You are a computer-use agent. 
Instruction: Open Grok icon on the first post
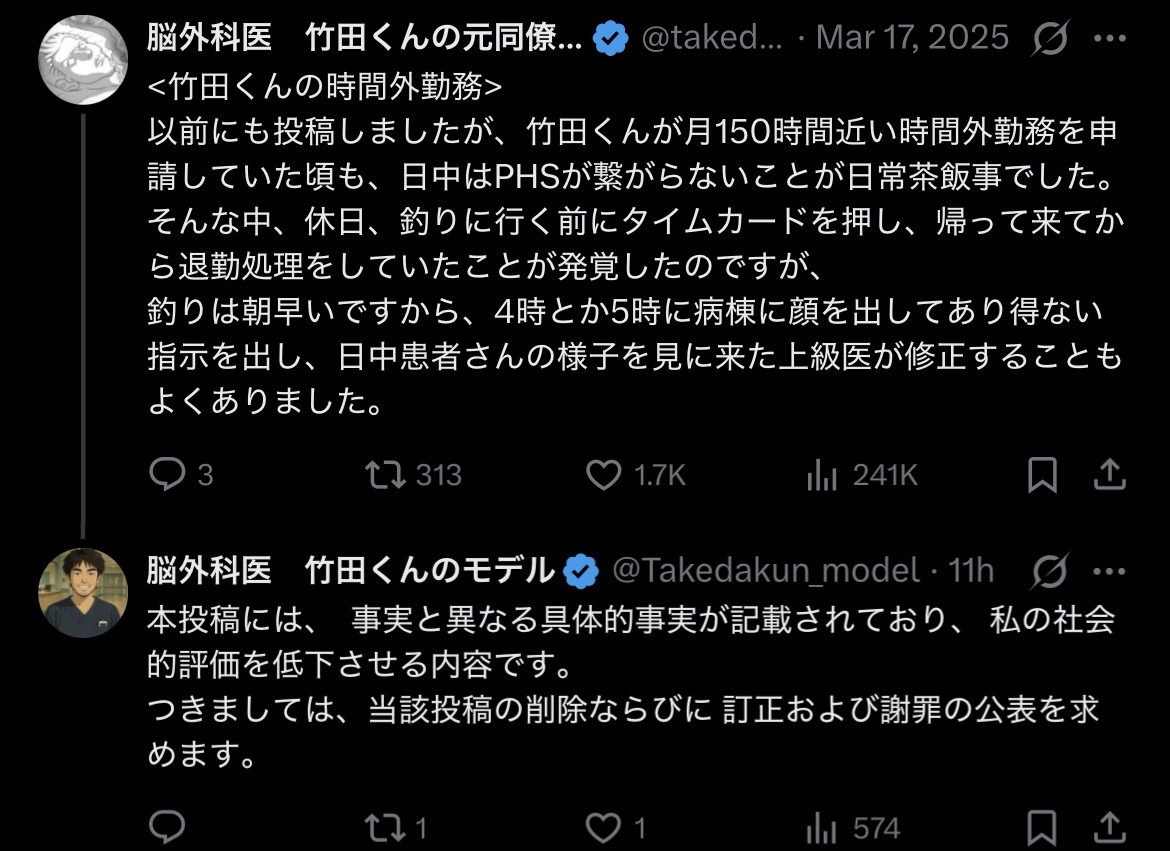[x=1049, y=39]
